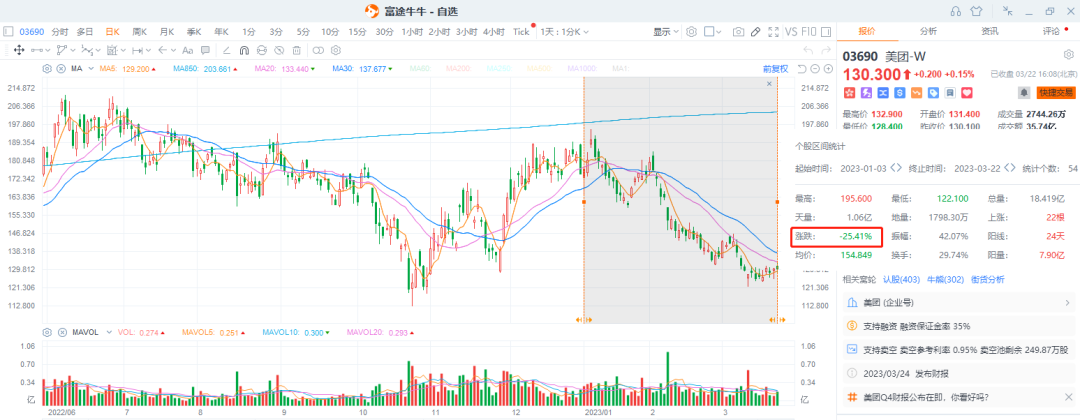This screenshot has height=420, width=1080.
Task: Click the stock code 03690 in toolbar
Action: [x=32, y=32]
